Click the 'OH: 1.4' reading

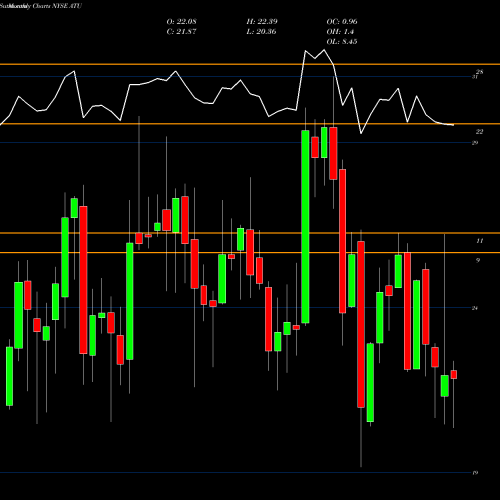(x=340, y=32)
